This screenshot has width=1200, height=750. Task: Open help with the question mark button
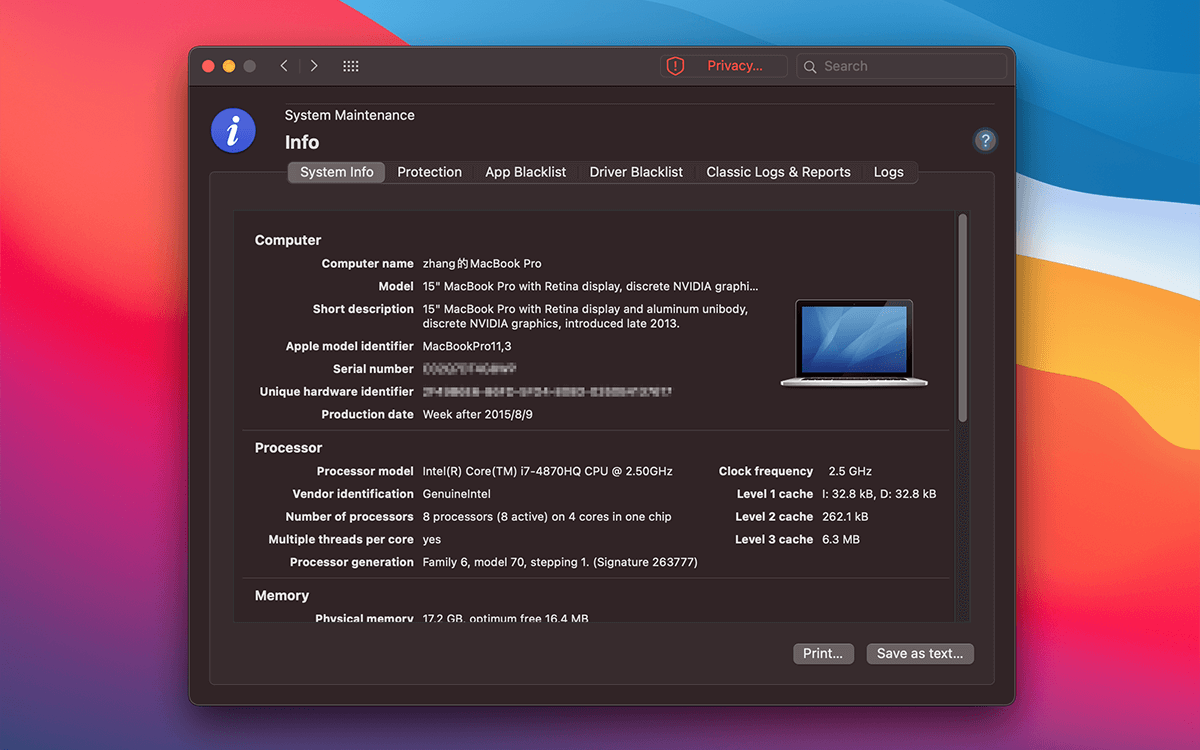pyautogui.click(x=985, y=141)
